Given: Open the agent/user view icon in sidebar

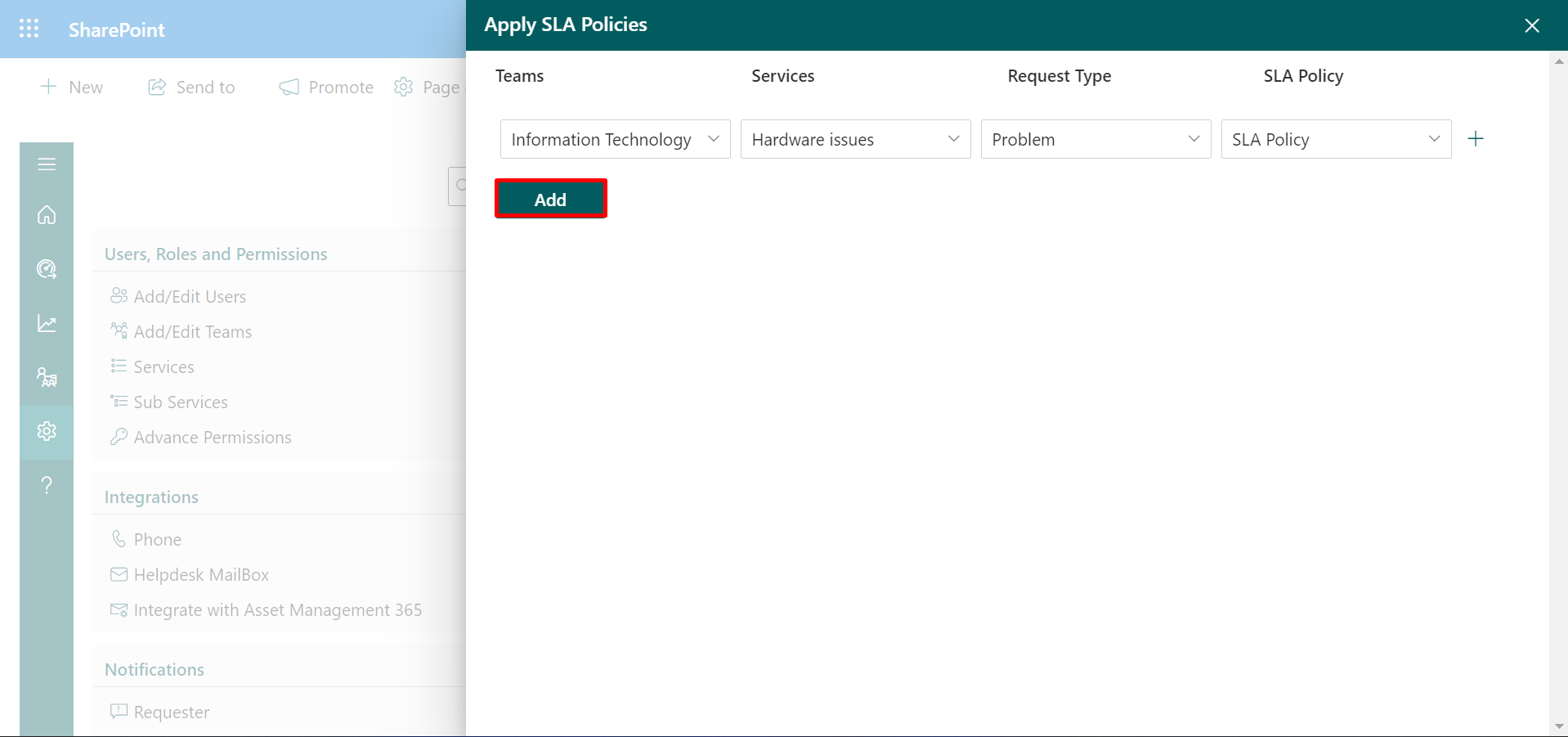Looking at the screenshot, I should click(x=47, y=377).
